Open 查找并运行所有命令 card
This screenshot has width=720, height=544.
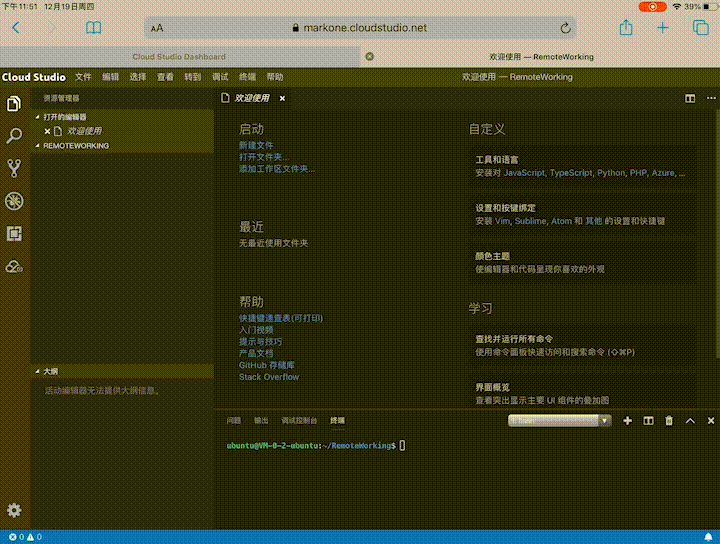click(583, 346)
